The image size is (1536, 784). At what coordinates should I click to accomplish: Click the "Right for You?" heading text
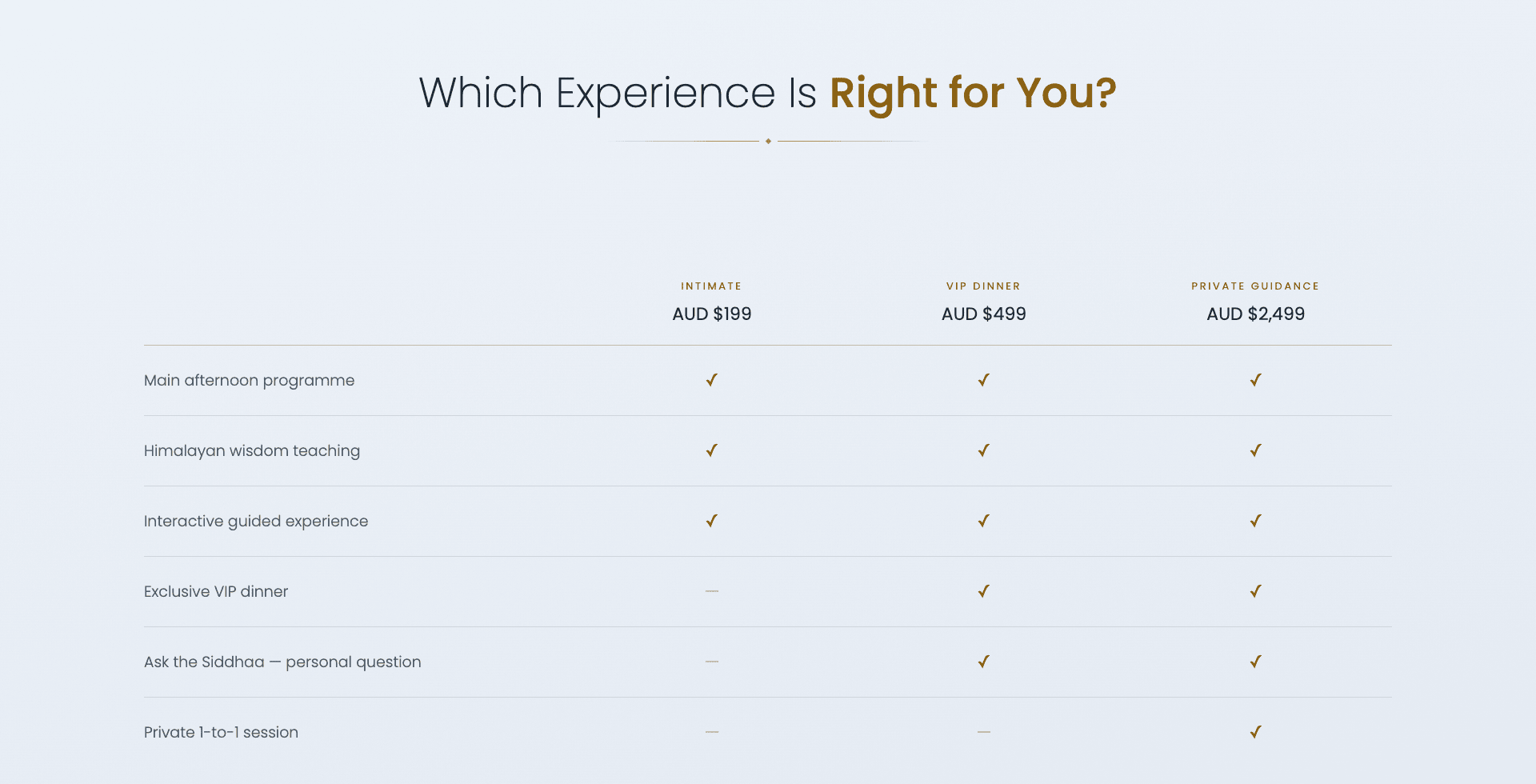point(973,93)
